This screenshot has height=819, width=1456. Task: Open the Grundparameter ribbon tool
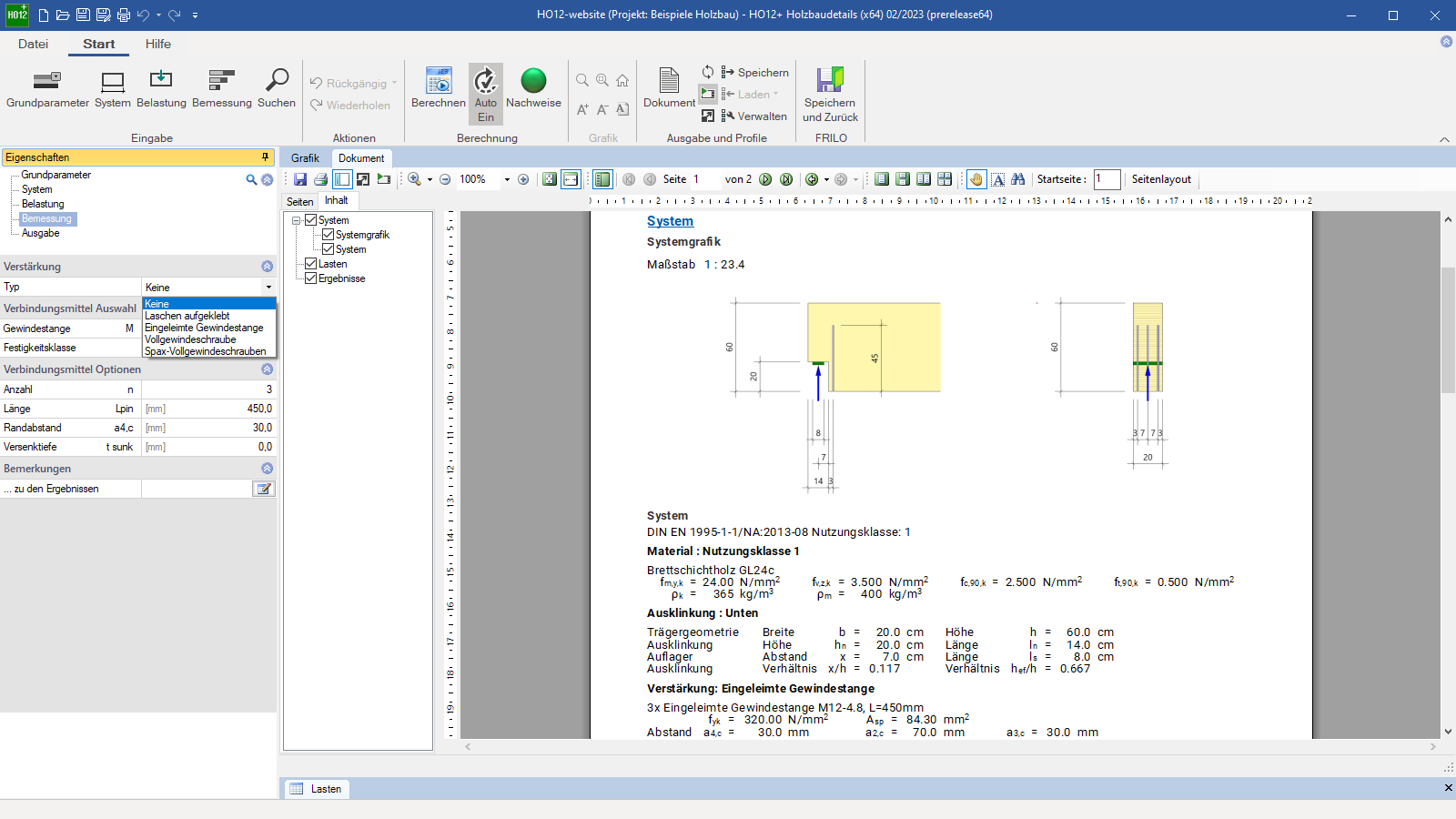click(x=47, y=89)
